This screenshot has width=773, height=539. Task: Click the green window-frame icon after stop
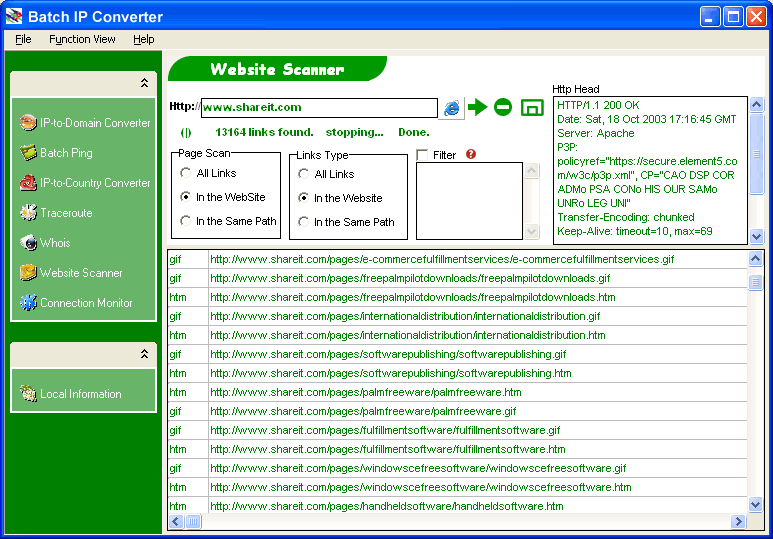pyautogui.click(x=532, y=108)
